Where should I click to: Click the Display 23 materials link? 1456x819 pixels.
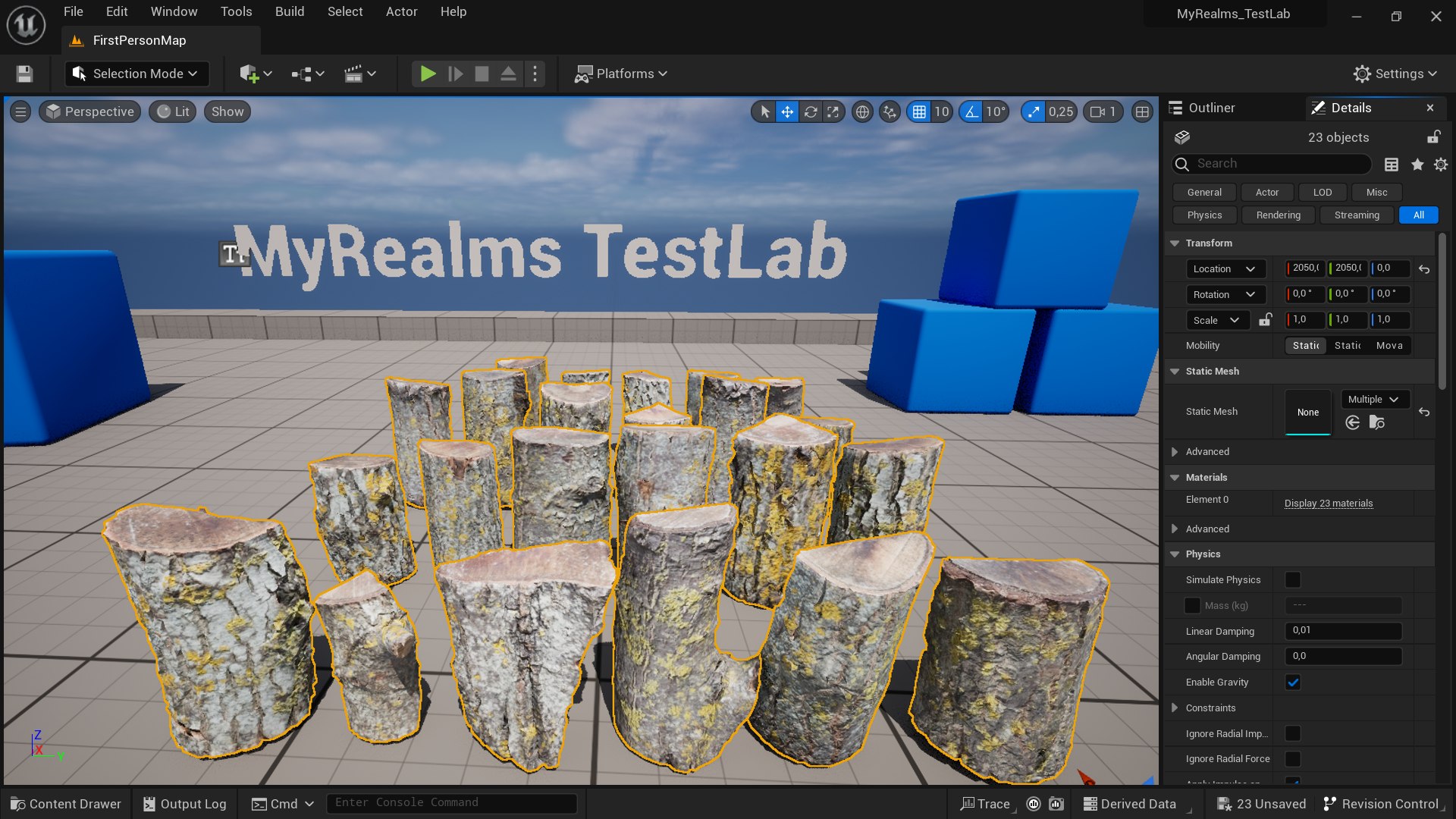click(x=1329, y=504)
